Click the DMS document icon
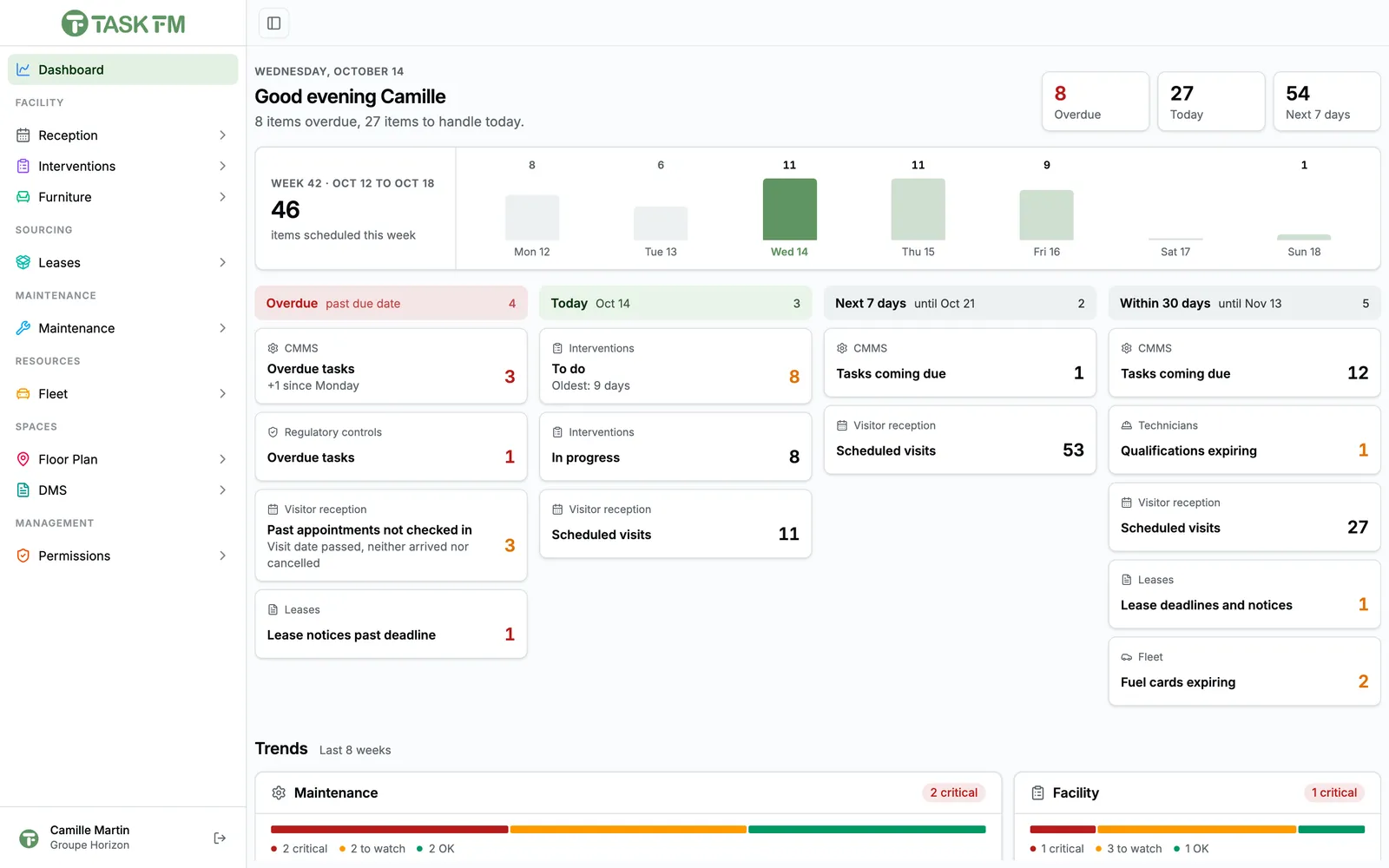1389x868 pixels. tap(23, 490)
